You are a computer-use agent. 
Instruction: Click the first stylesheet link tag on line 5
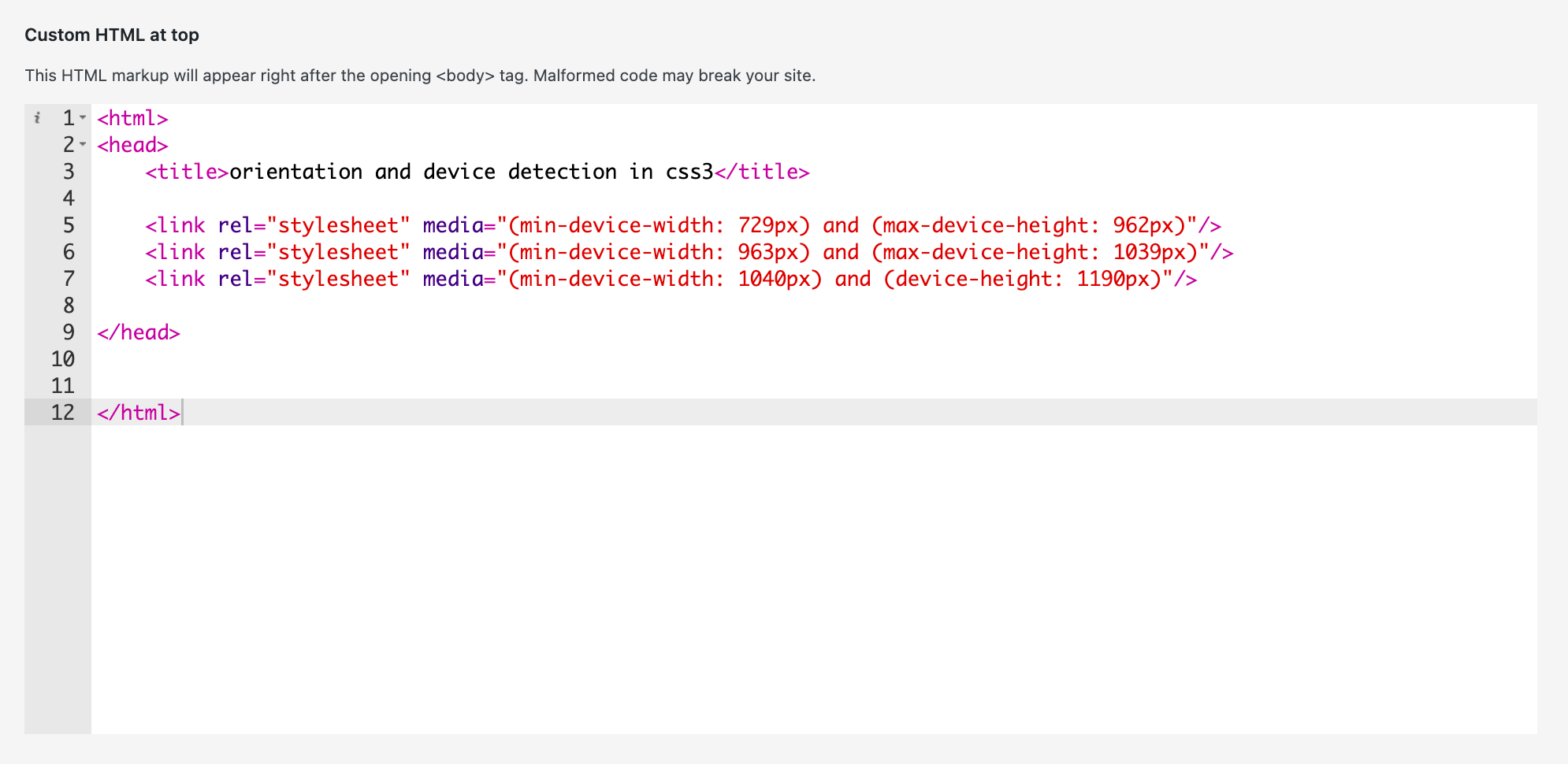175,225
